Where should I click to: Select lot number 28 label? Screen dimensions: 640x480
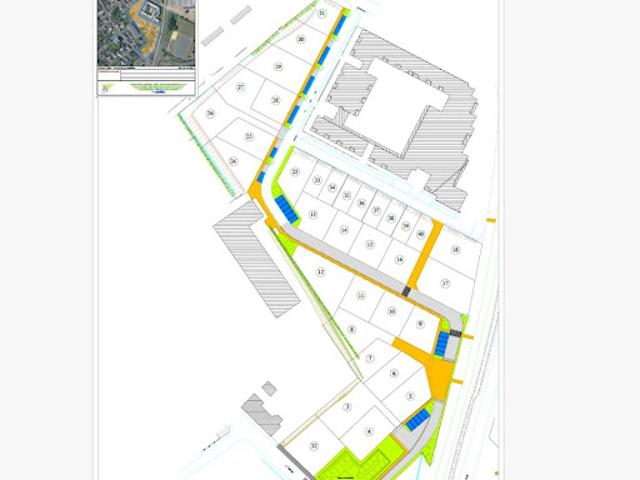[276, 100]
